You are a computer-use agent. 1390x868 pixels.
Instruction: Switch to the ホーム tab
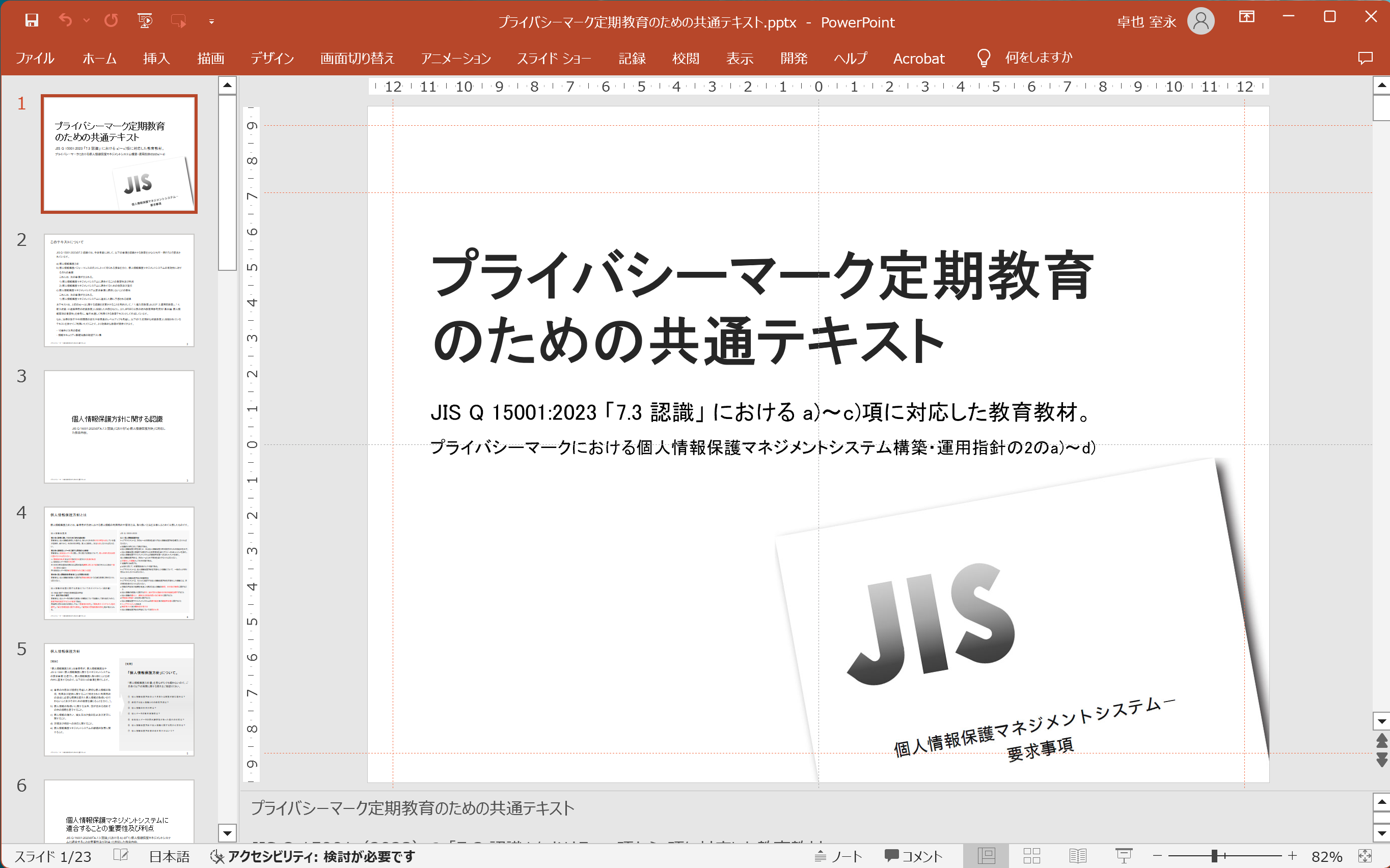pos(99,58)
